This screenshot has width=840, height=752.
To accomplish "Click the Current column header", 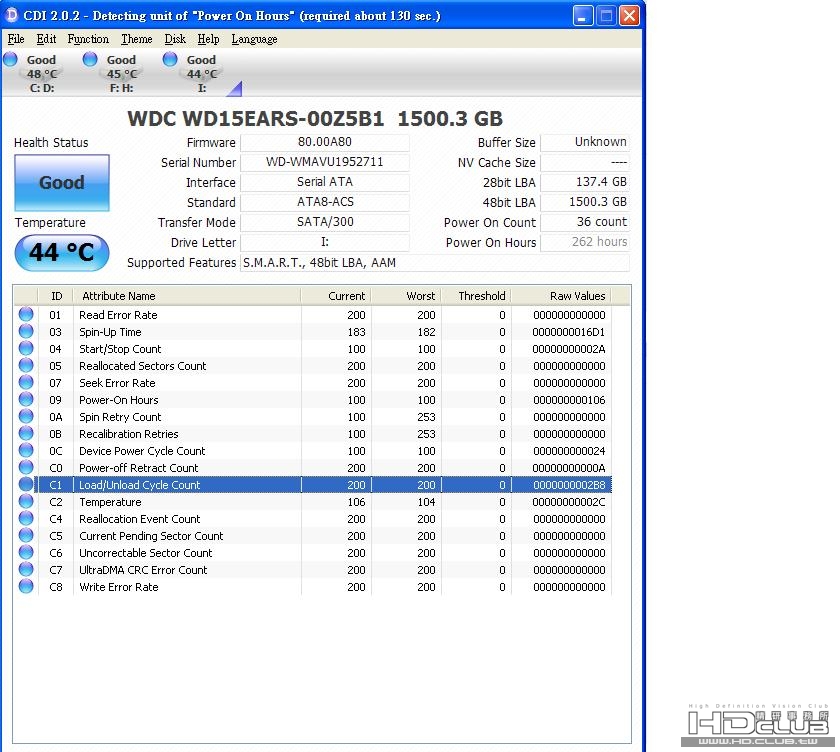I will point(336,296).
